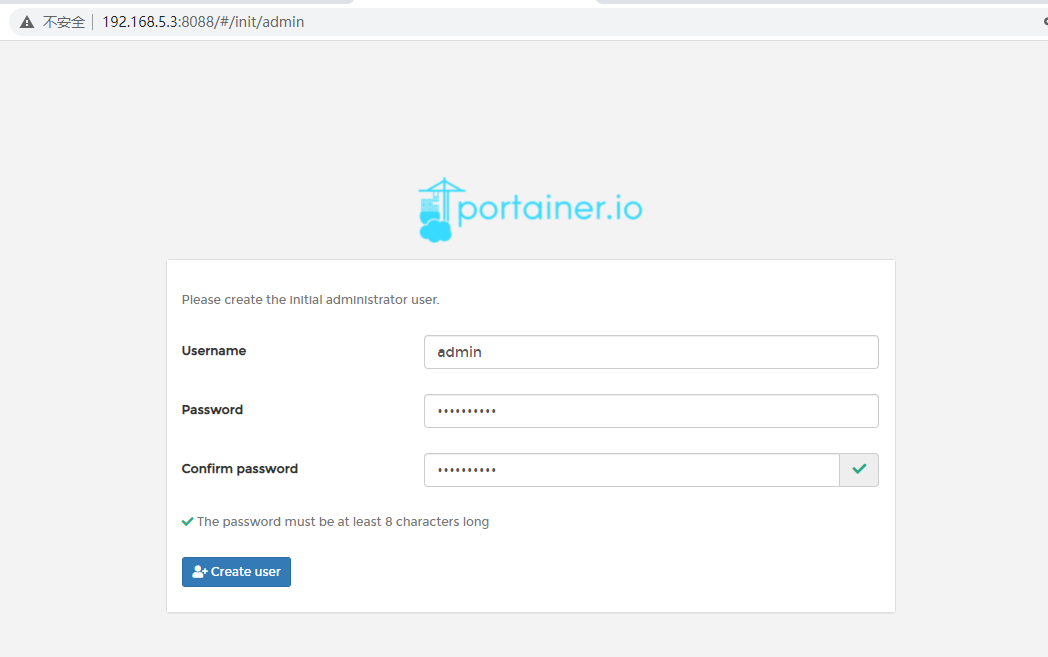Click the Confirm password label
The height and width of the screenshot is (657, 1048).
tap(239, 469)
